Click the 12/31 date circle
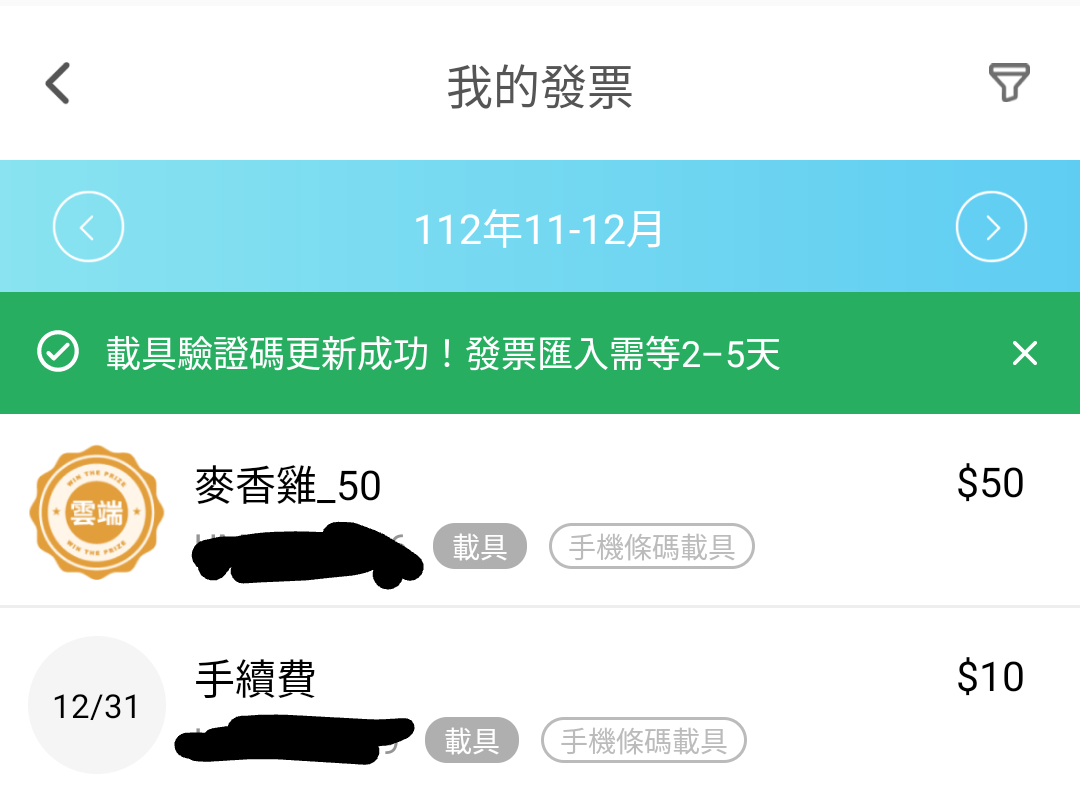The width and height of the screenshot is (1080, 798). (96, 707)
